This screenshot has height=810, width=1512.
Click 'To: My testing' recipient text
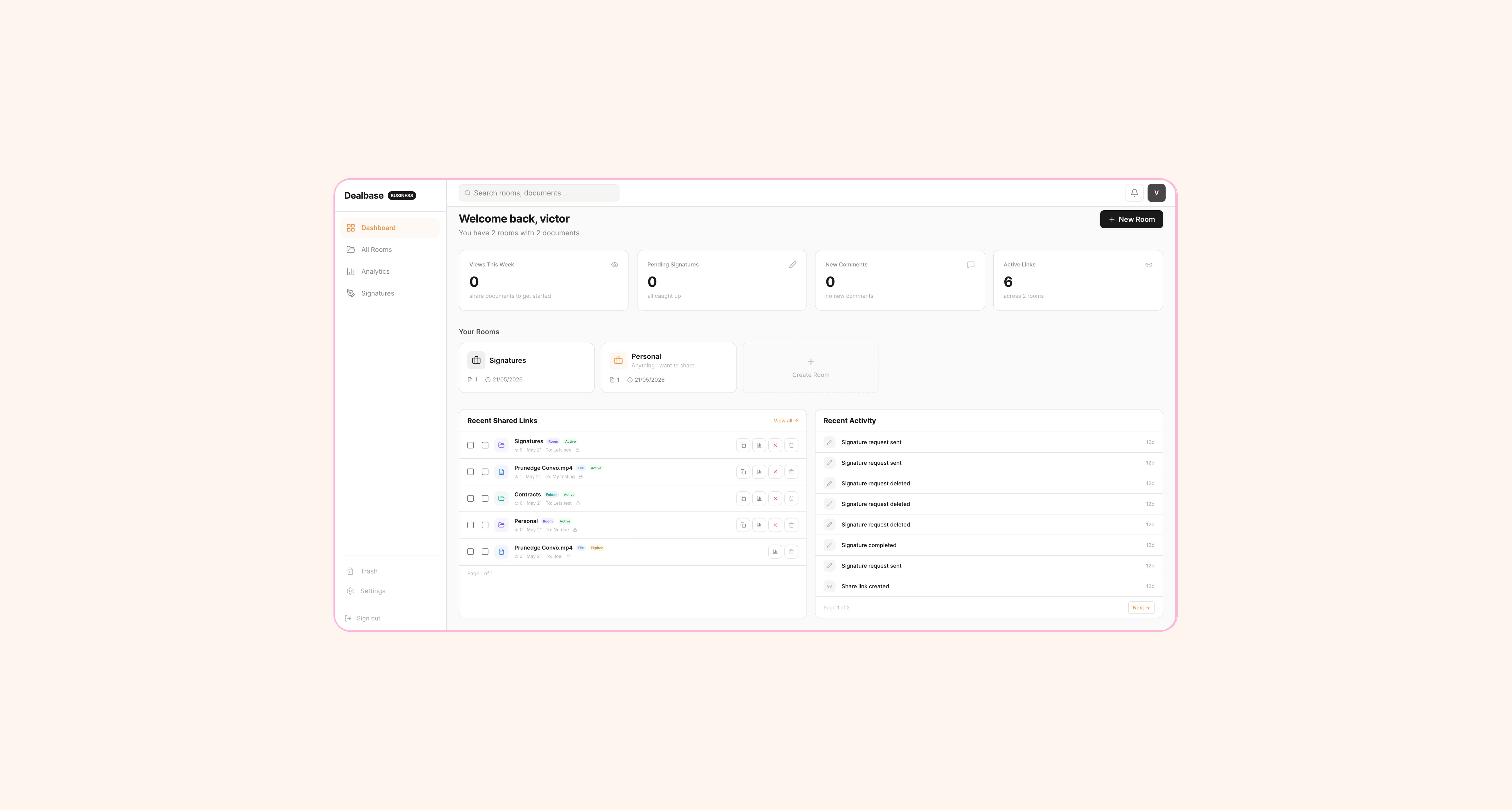[x=560, y=477]
